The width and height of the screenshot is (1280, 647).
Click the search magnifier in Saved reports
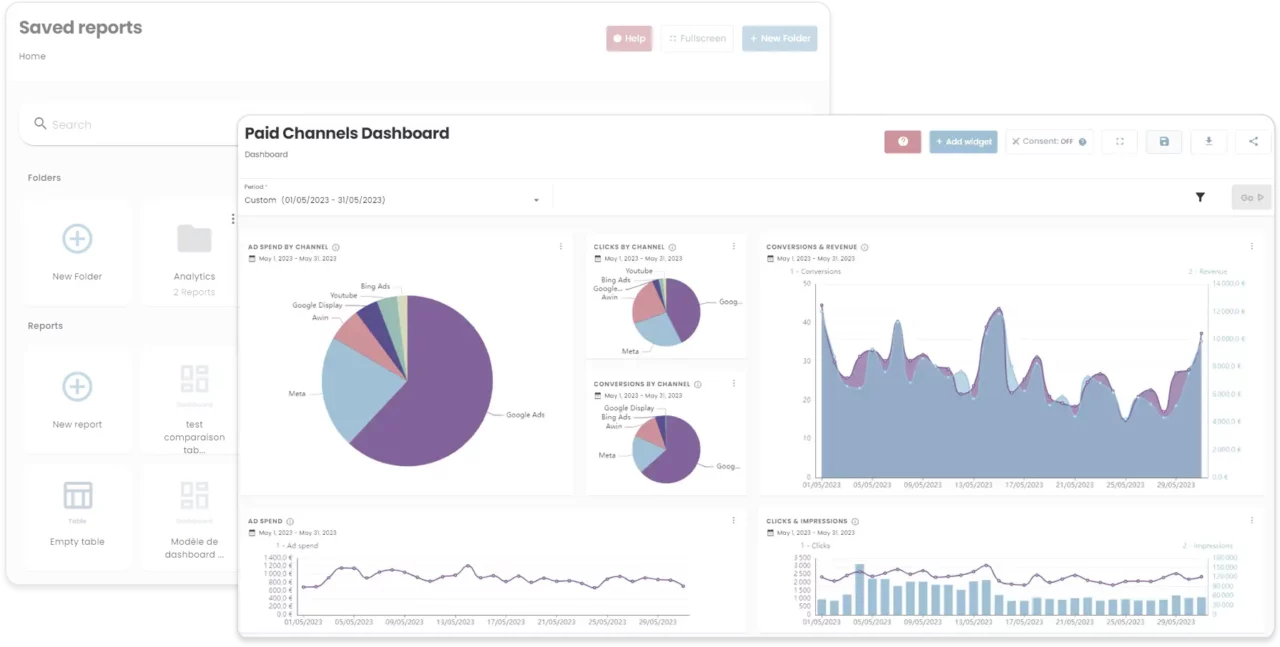pyautogui.click(x=39, y=124)
